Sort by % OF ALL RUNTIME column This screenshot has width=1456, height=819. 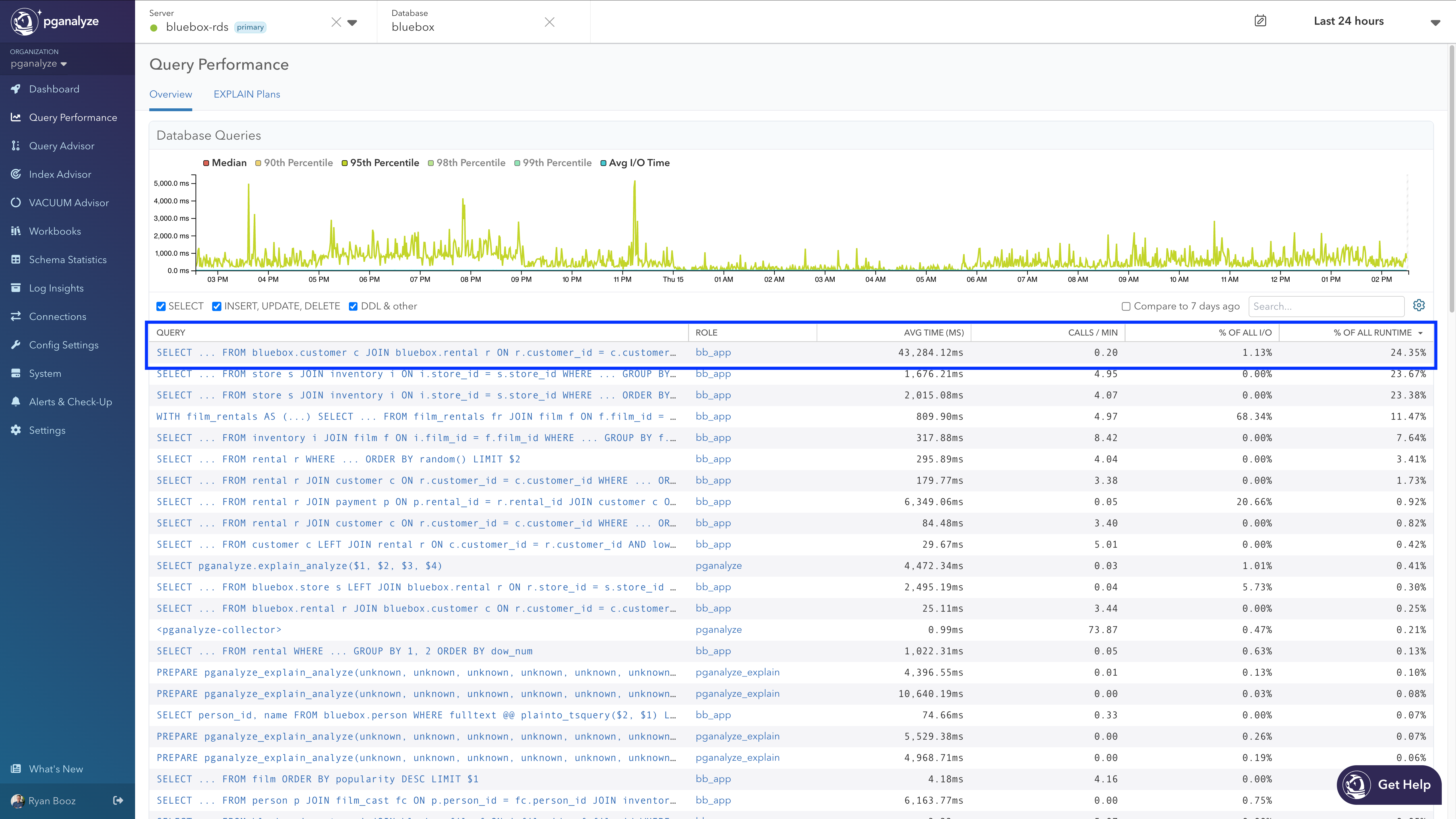[x=1378, y=332]
